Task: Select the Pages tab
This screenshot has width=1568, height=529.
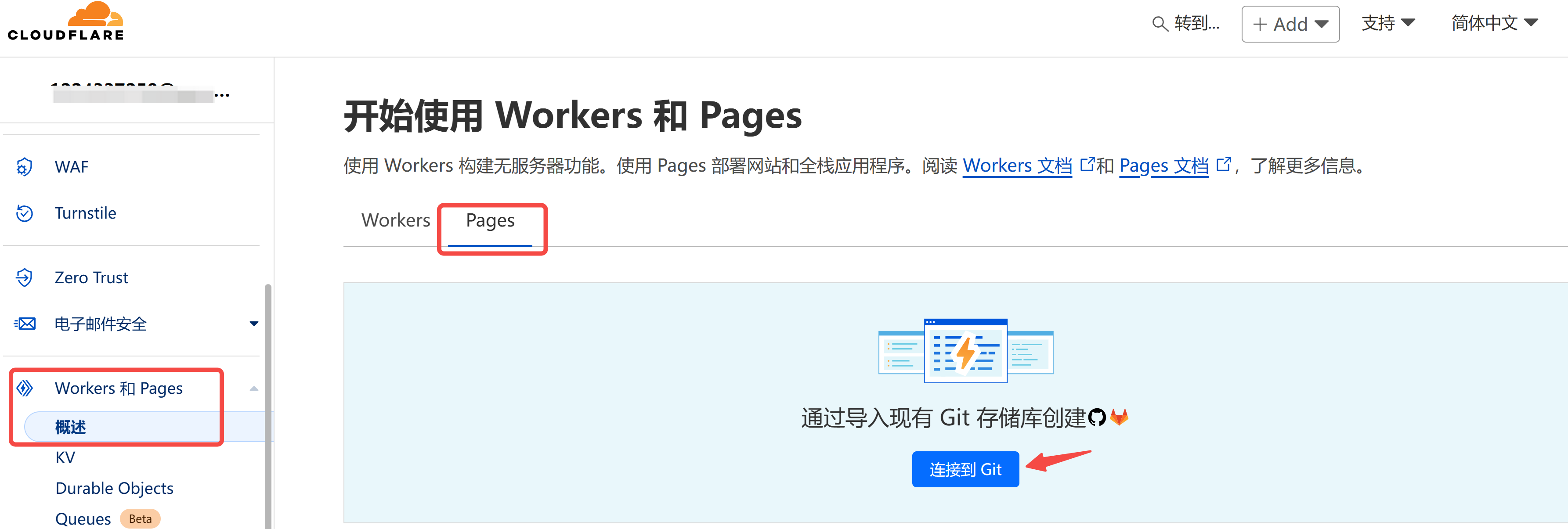Action: point(490,220)
